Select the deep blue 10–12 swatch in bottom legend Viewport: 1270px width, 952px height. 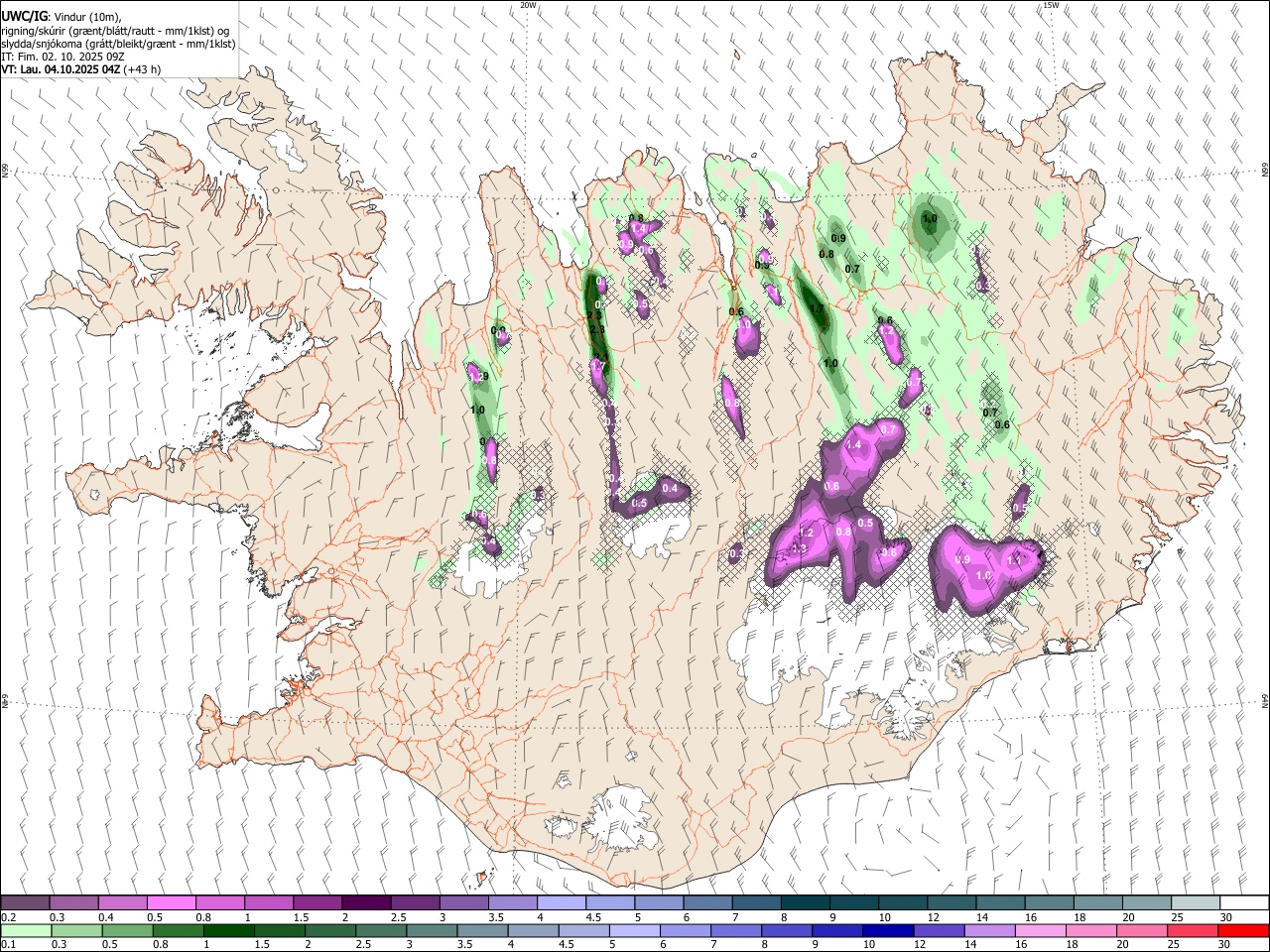click(x=888, y=930)
